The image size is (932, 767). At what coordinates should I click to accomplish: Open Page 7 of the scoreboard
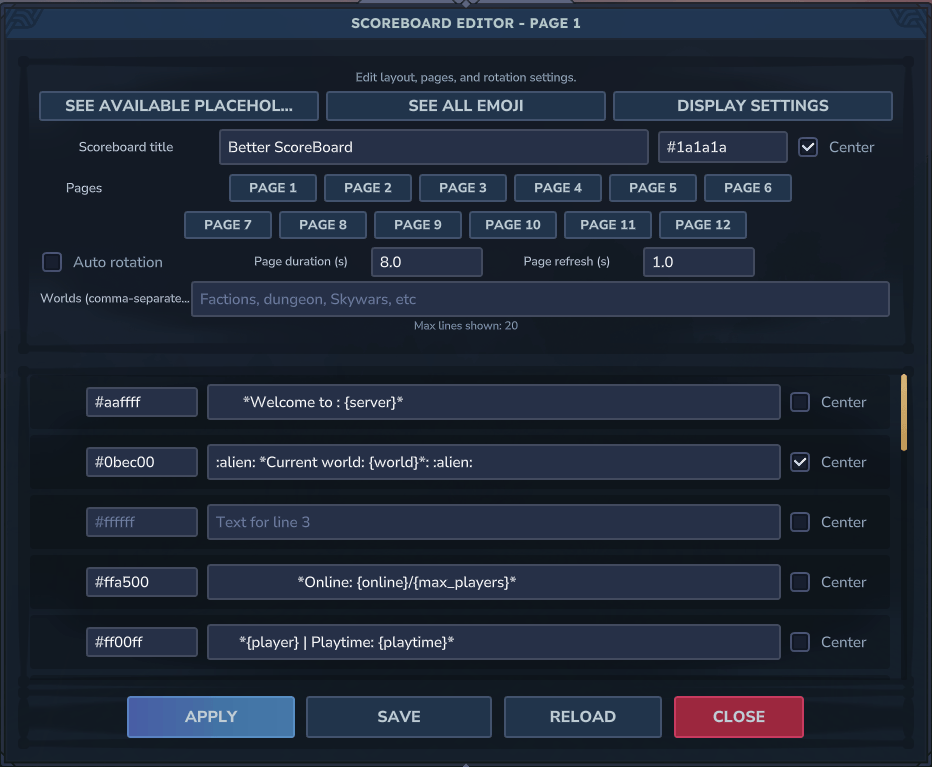pos(227,225)
